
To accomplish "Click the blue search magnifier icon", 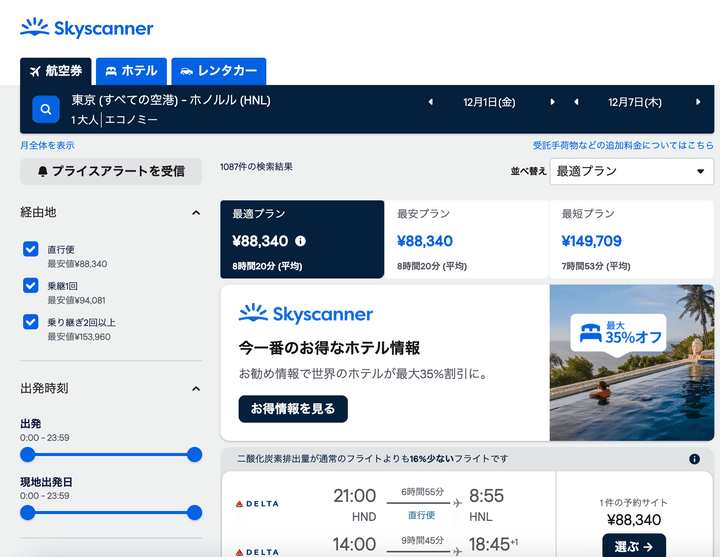I will tap(46, 109).
